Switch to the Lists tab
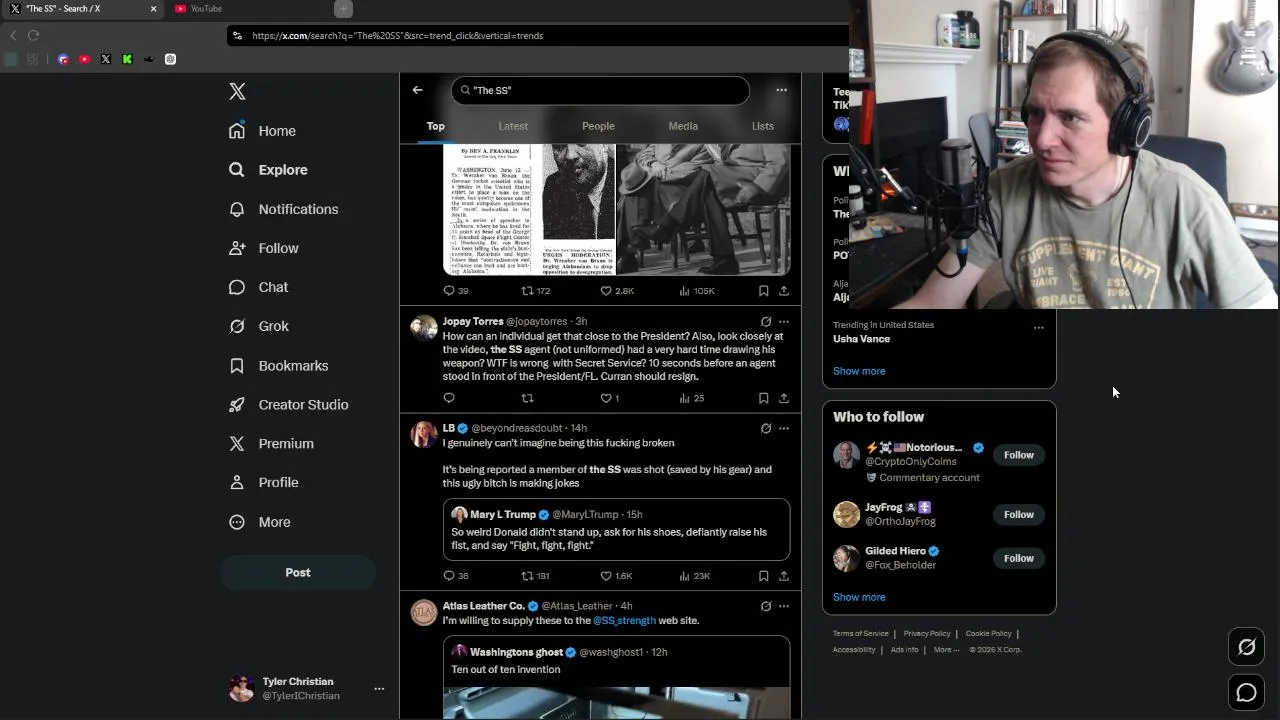 click(763, 126)
